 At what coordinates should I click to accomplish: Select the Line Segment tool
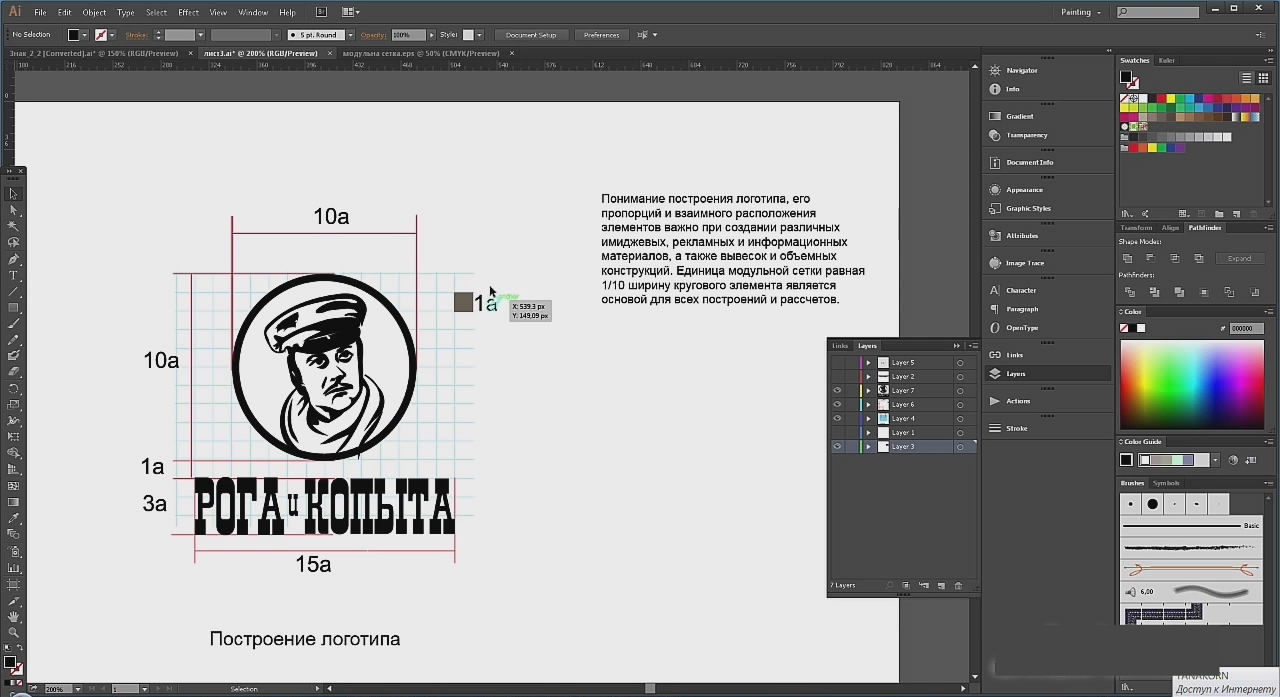[x=13, y=291]
